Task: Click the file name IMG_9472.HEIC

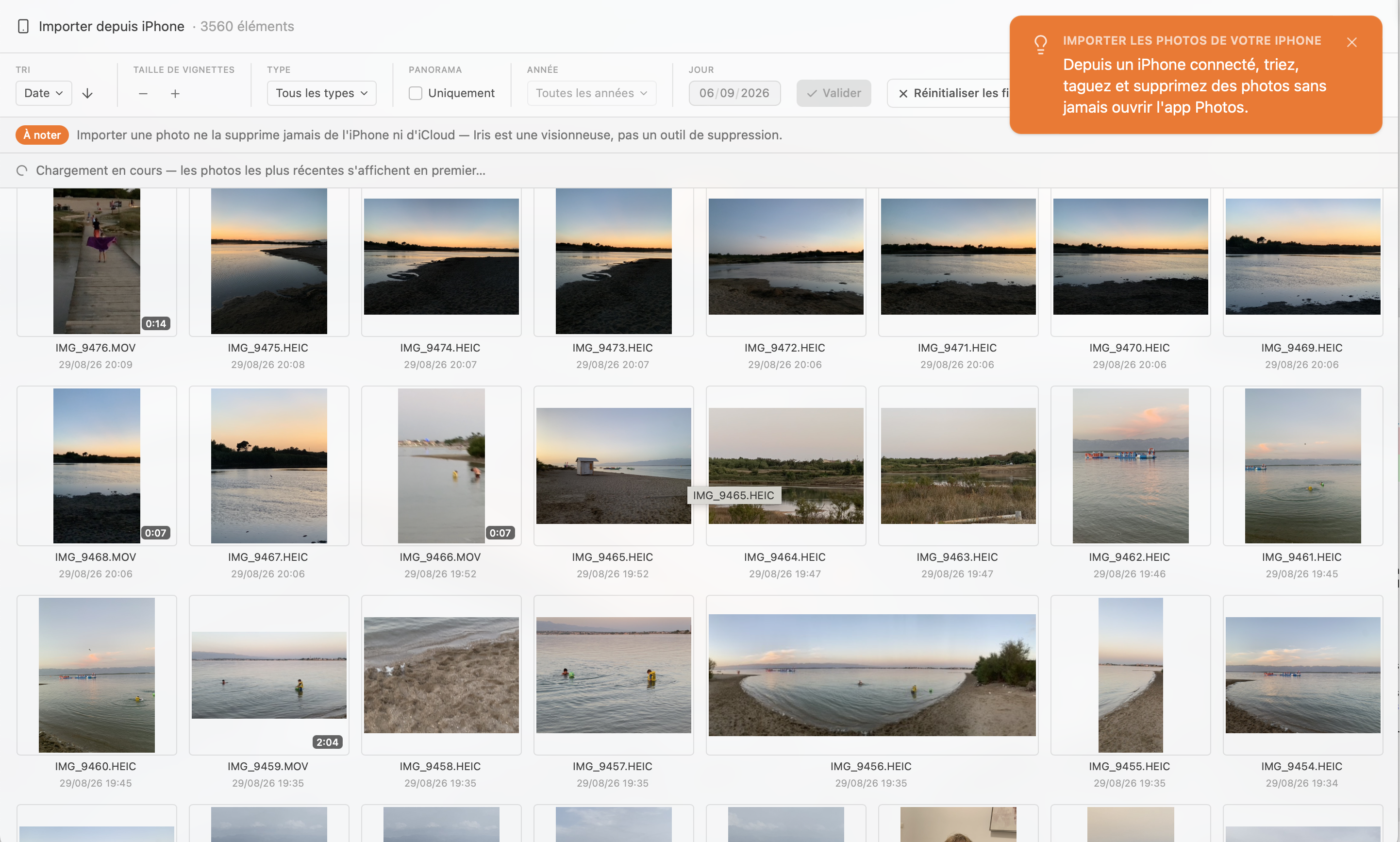Action: tap(785, 348)
